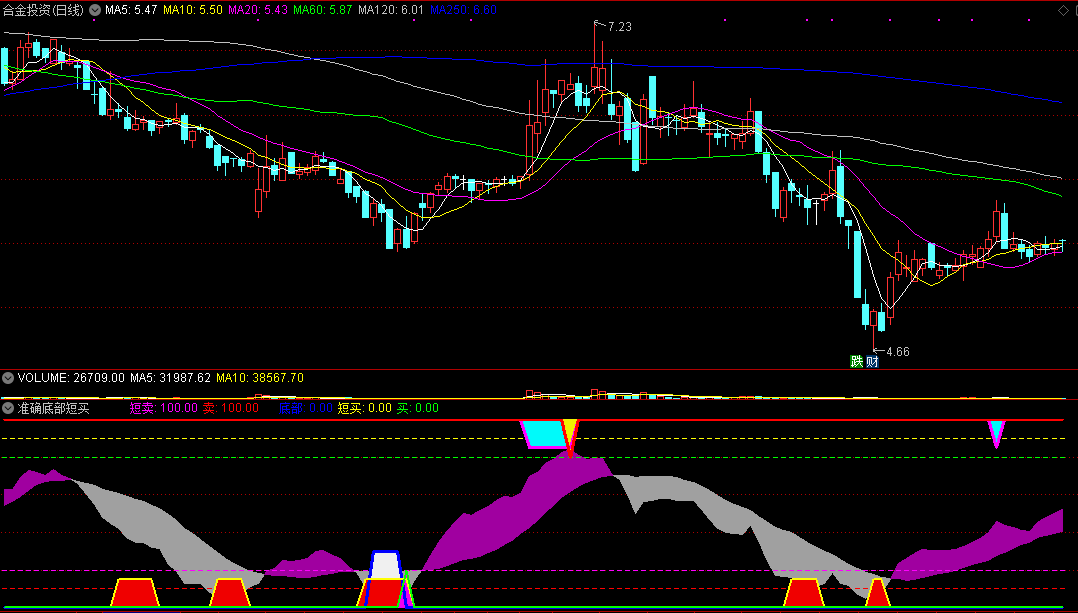Click the green 买: 0.00 value

click(418, 408)
